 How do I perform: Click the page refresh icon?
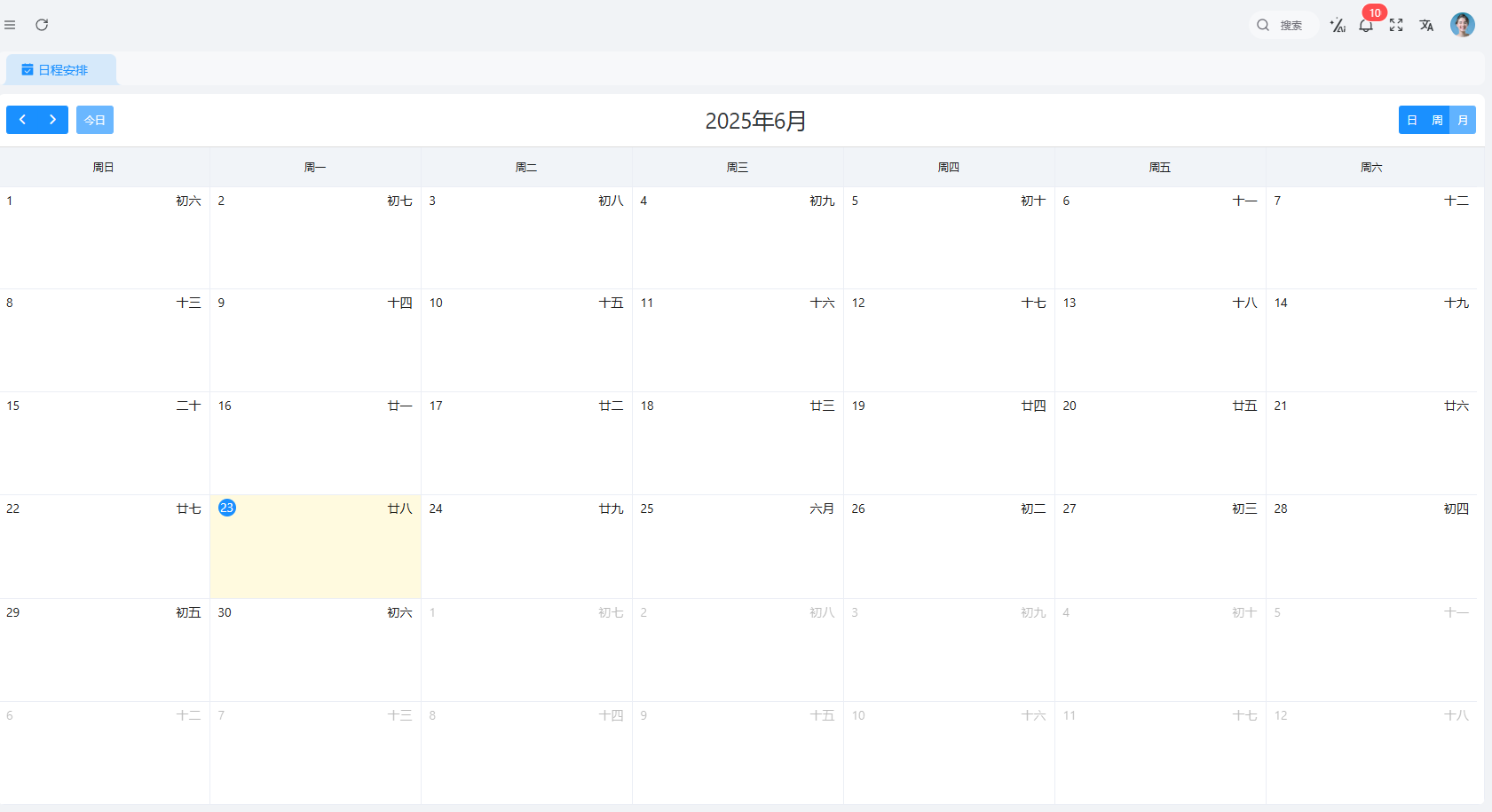pyautogui.click(x=42, y=25)
